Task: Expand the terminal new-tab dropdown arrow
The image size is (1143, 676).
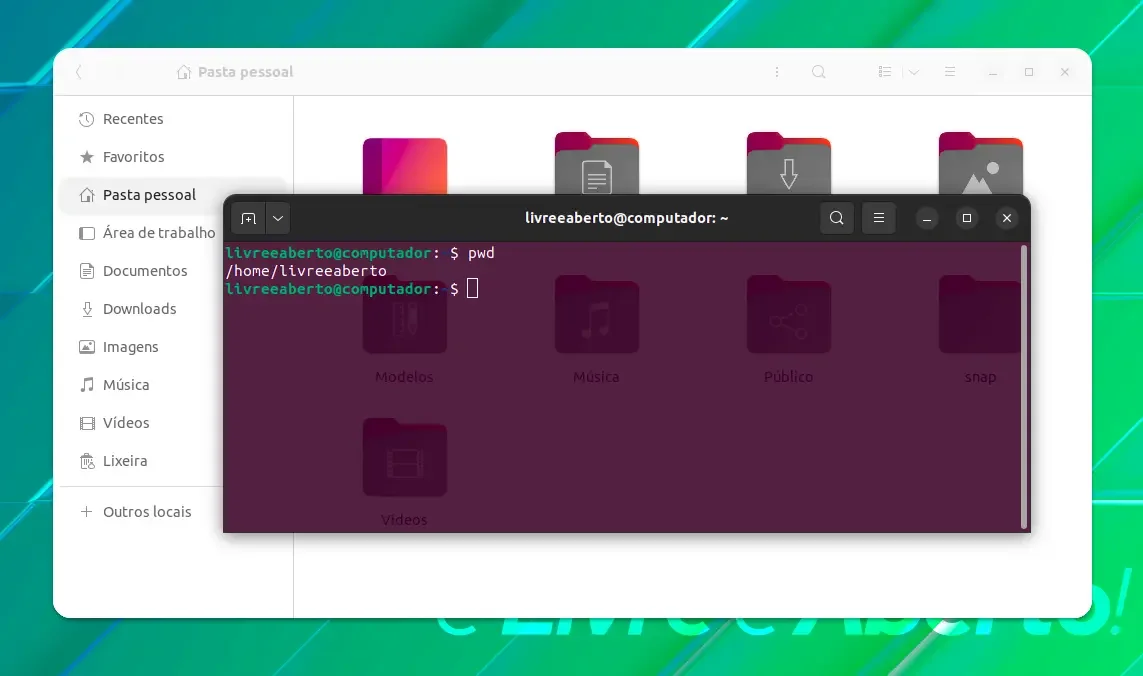Action: [x=278, y=218]
